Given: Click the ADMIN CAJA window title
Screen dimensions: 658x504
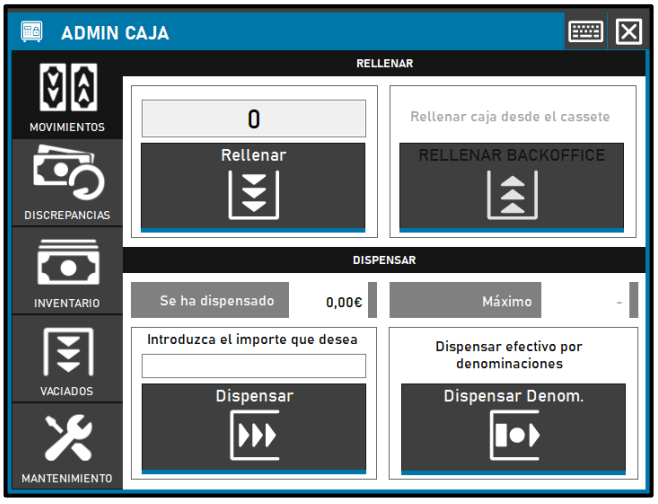Looking at the screenshot, I should click(115, 32).
